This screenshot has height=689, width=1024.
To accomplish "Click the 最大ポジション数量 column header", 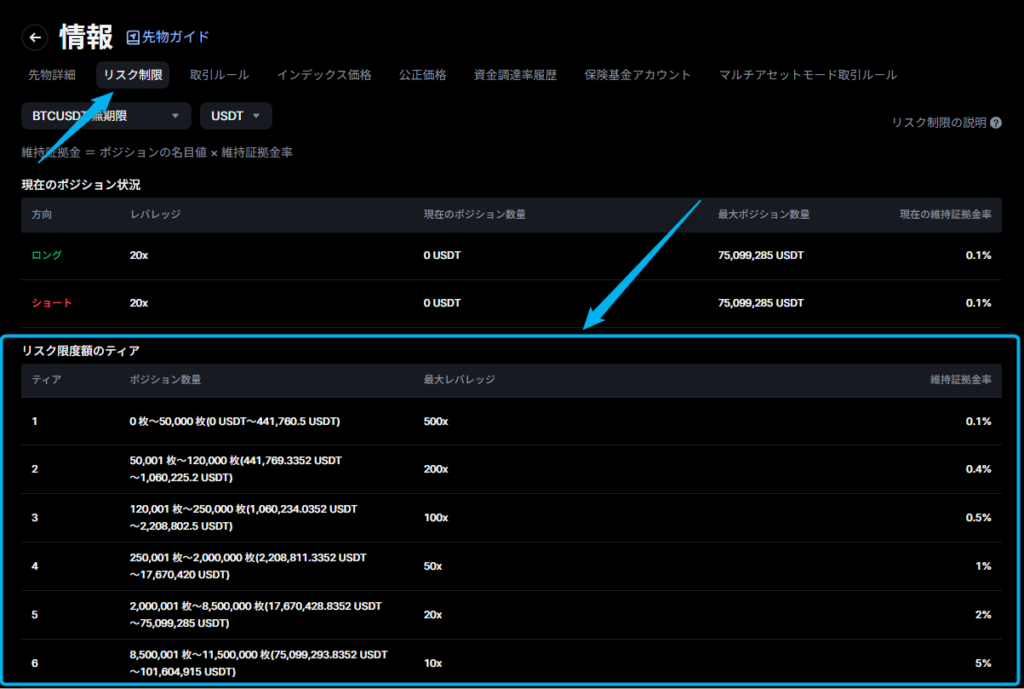I will (x=763, y=215).
